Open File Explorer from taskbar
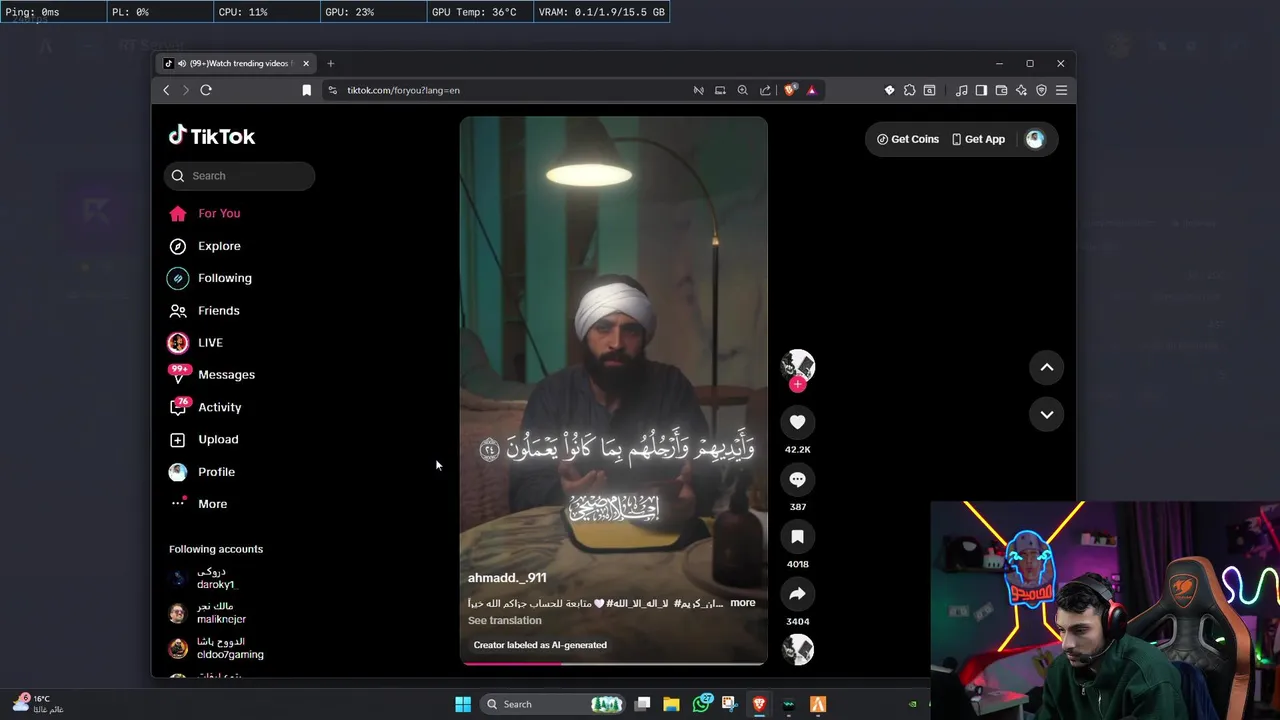 [x=671, y=704]
